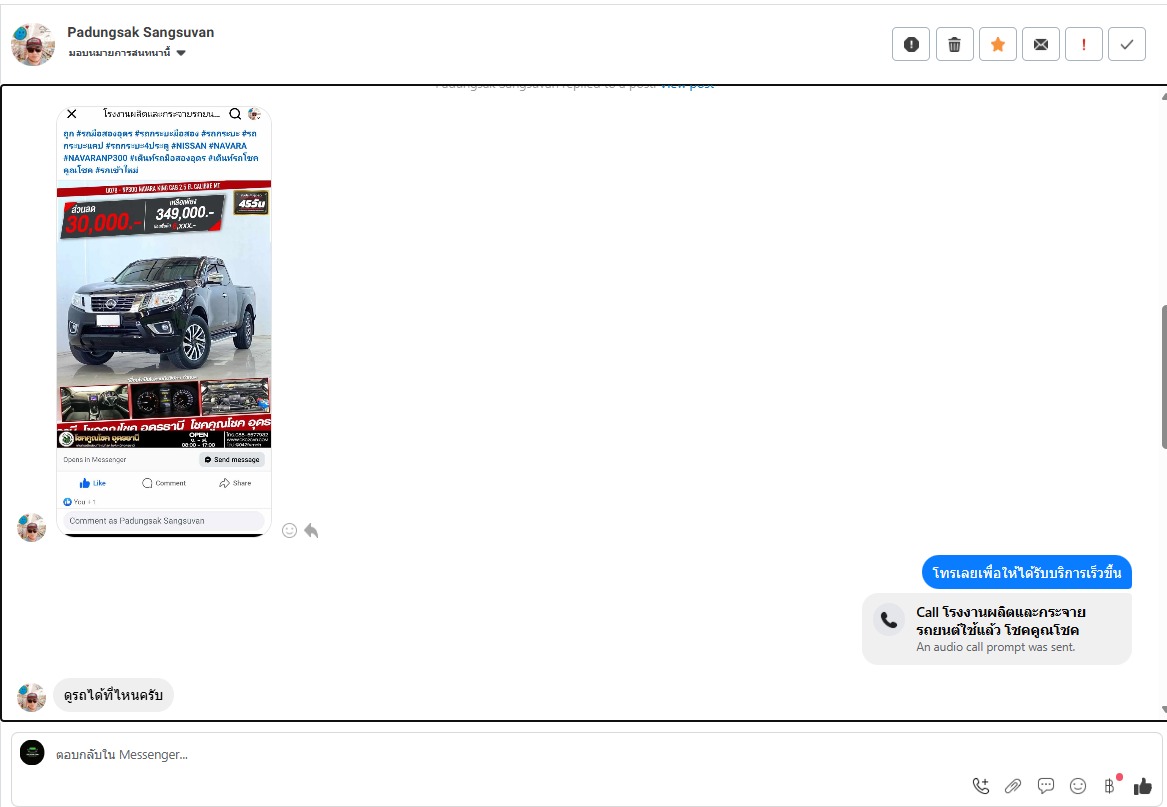Toggle the orange star on this conversation
The image size is (1167, 807).
point(997,44)
